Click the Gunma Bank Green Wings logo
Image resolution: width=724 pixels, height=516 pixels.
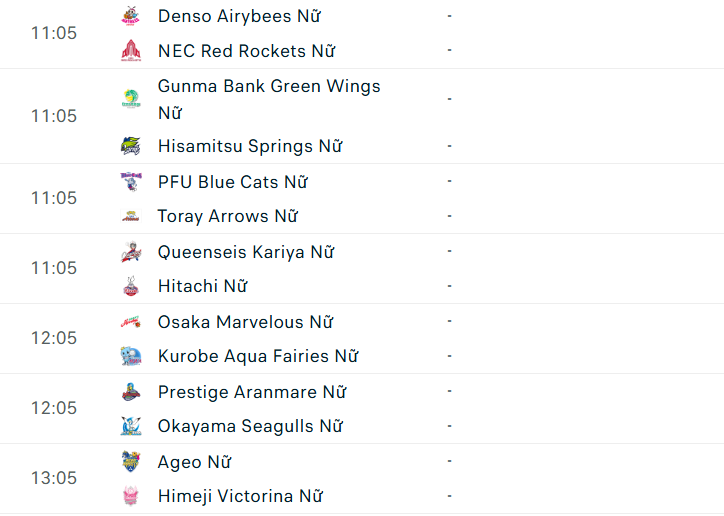131,99
